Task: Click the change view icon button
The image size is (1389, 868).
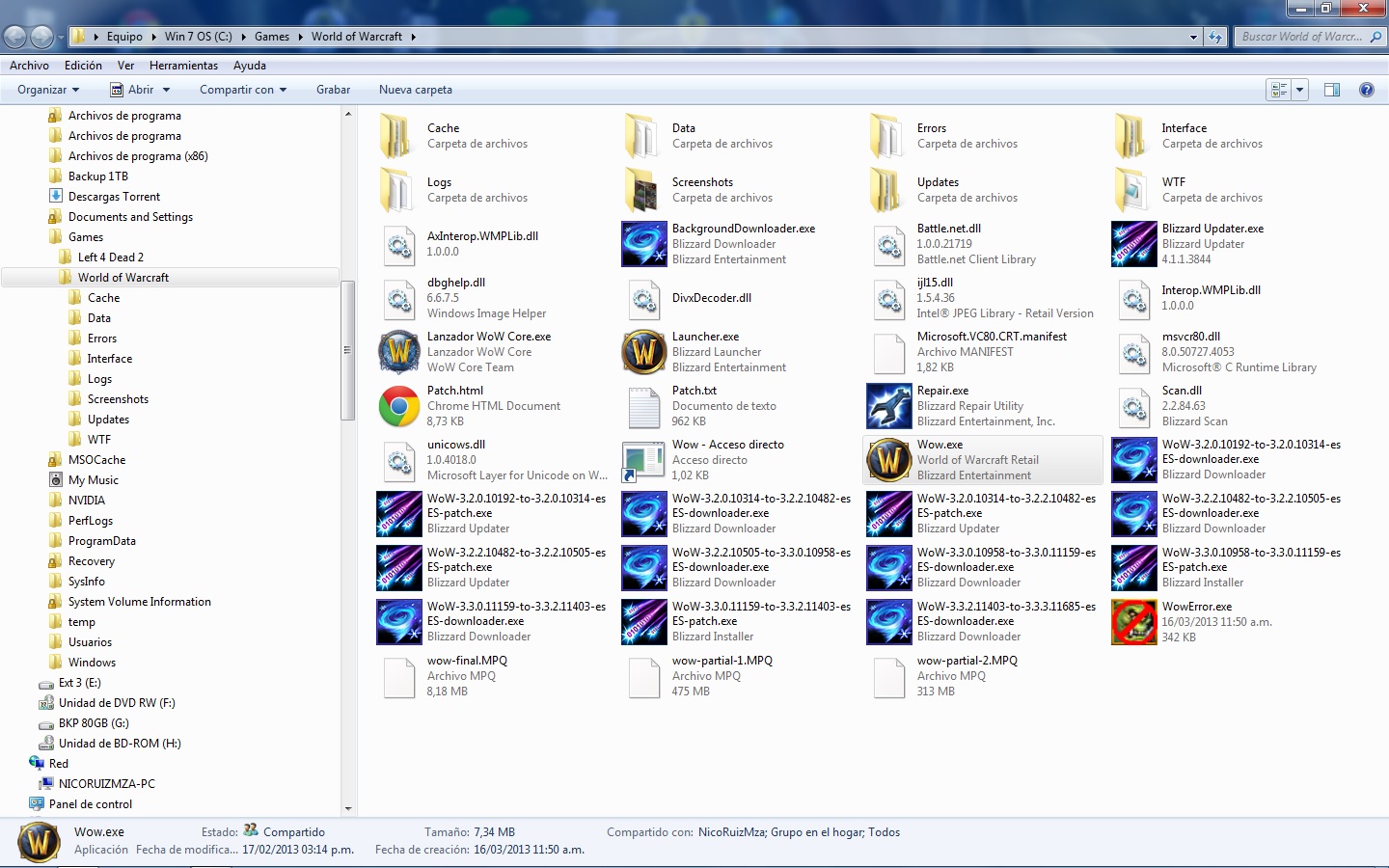Action: [x=1279, y=90]
